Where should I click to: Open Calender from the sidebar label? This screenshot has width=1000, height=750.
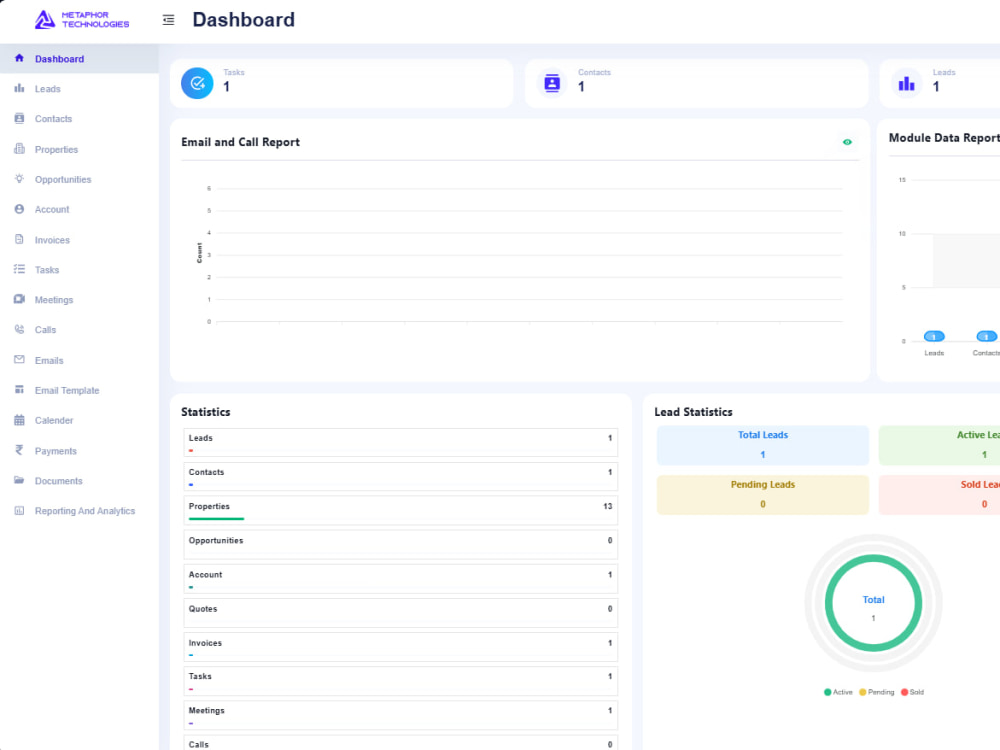pos(54,420)
